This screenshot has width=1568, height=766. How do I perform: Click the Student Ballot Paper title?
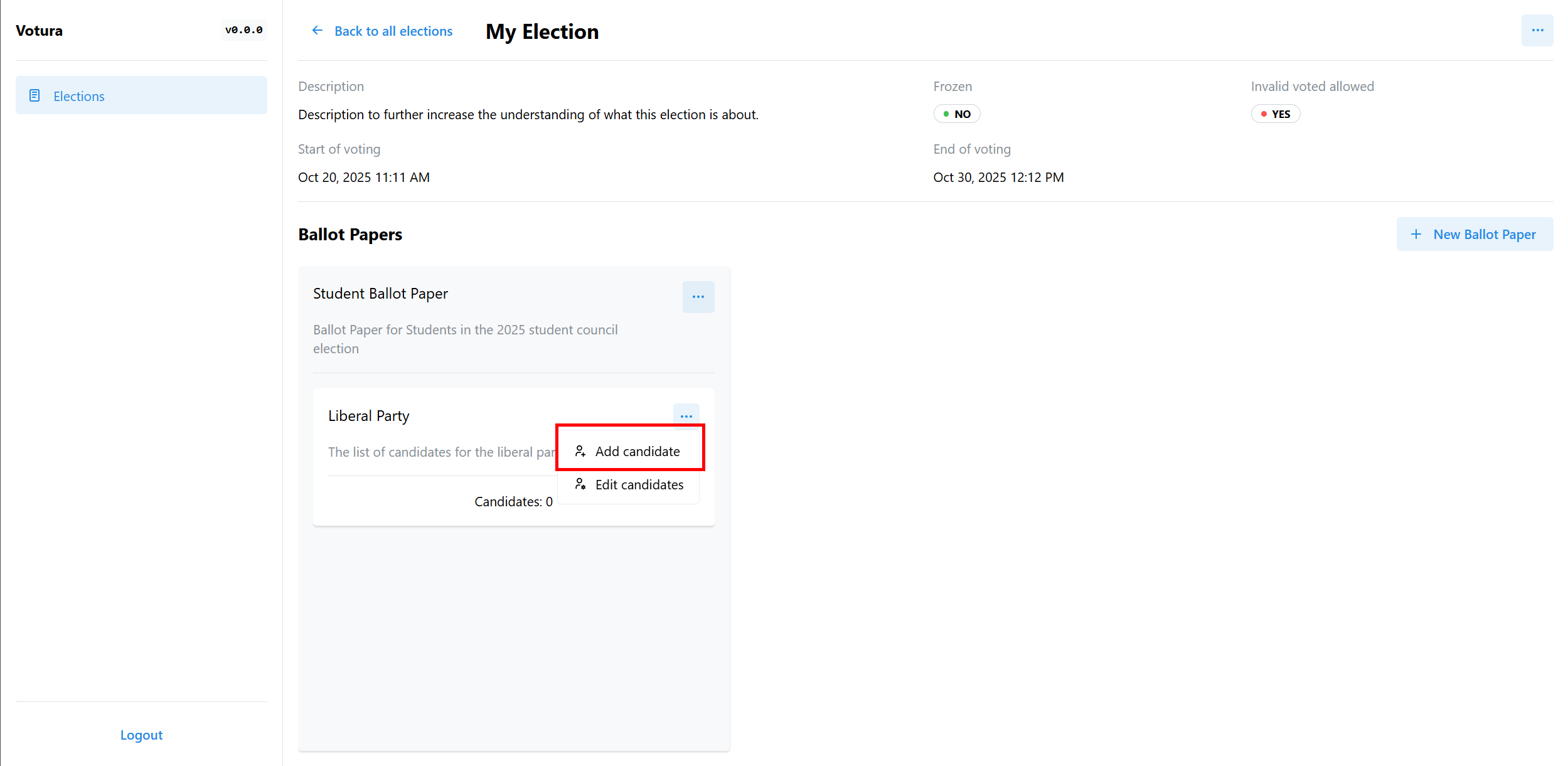(x=380, y=294)
